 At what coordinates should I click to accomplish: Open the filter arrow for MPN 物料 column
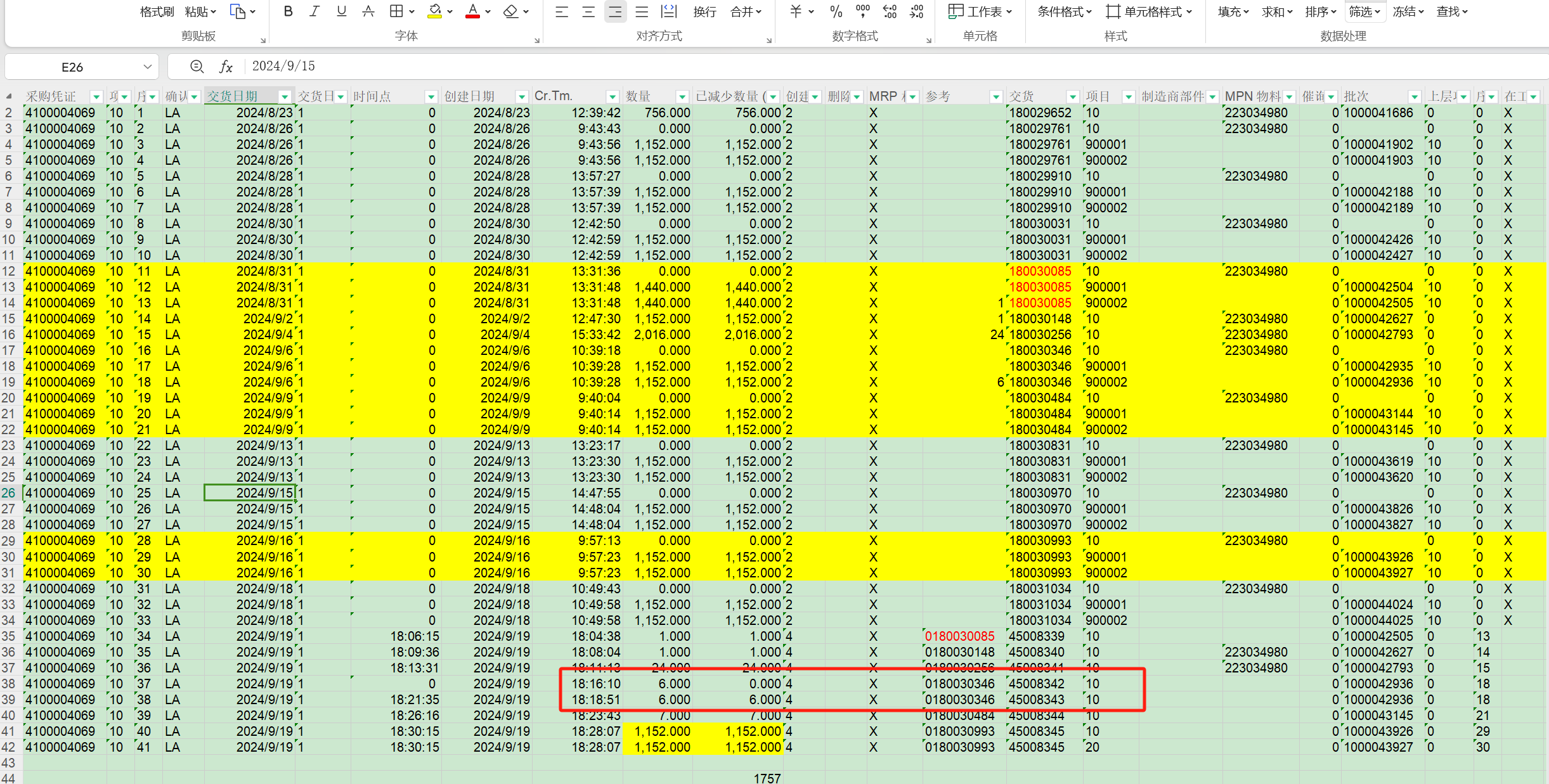pos(1289,96)
